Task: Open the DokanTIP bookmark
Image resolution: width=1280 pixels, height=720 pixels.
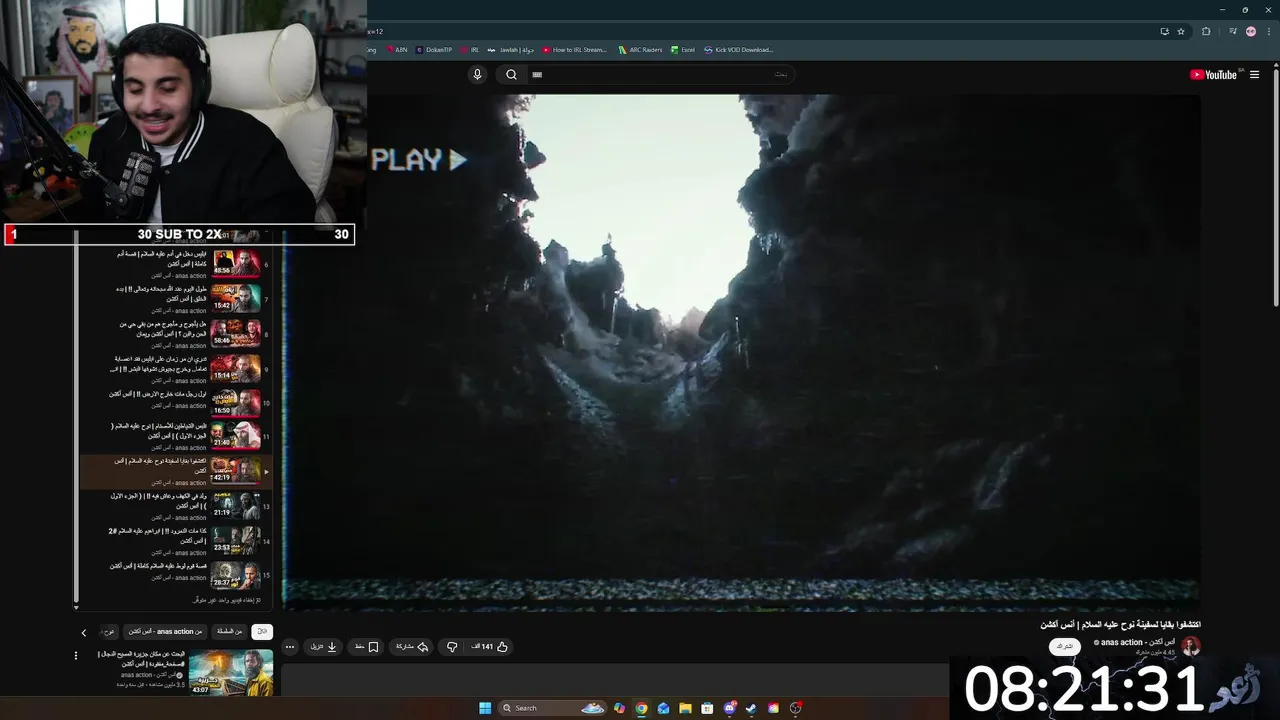Action: [434, 49]
